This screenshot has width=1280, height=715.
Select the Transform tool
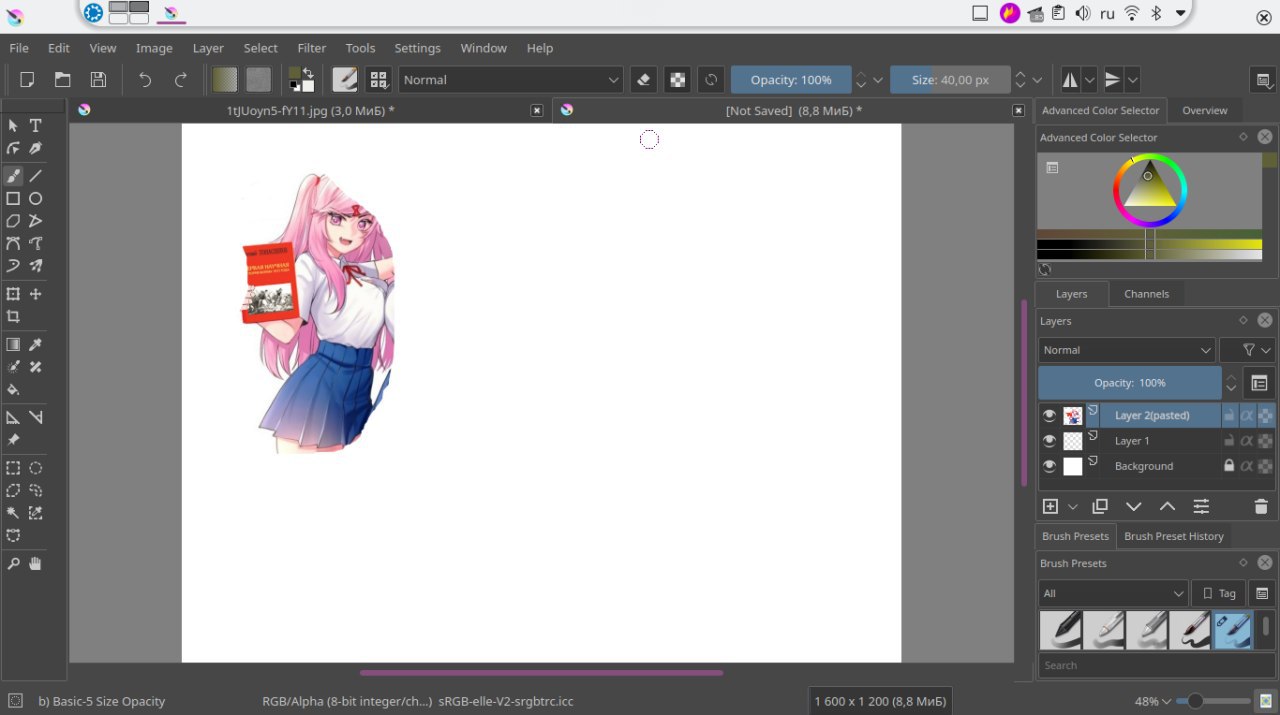[13, 294]
